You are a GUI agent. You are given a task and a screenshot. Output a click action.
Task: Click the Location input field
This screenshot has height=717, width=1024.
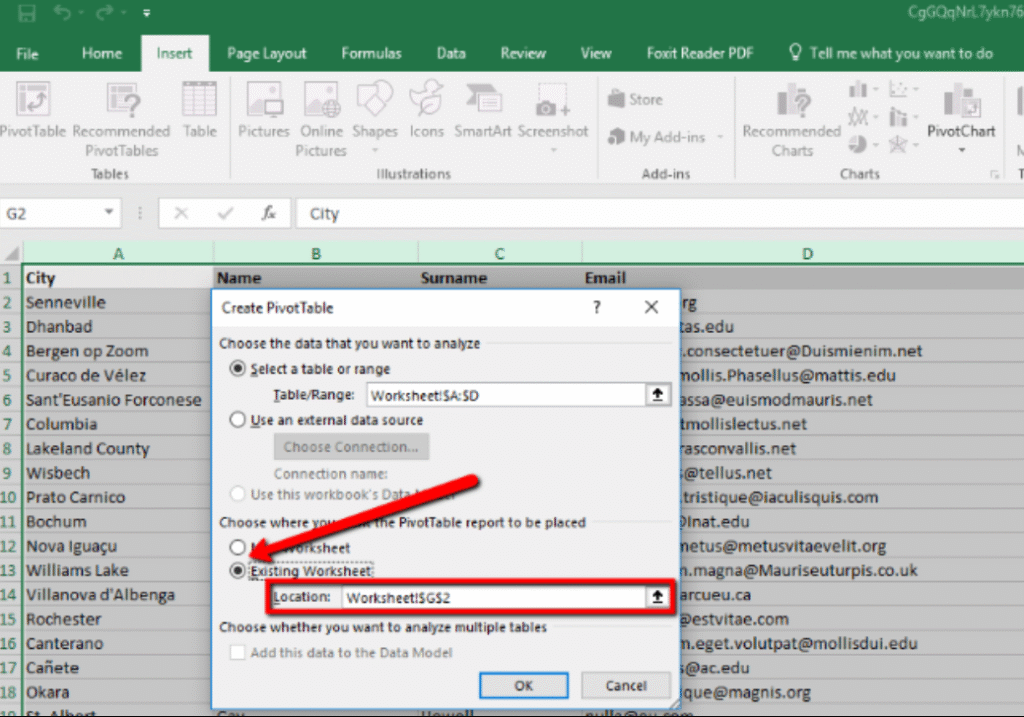coord(494,597)
